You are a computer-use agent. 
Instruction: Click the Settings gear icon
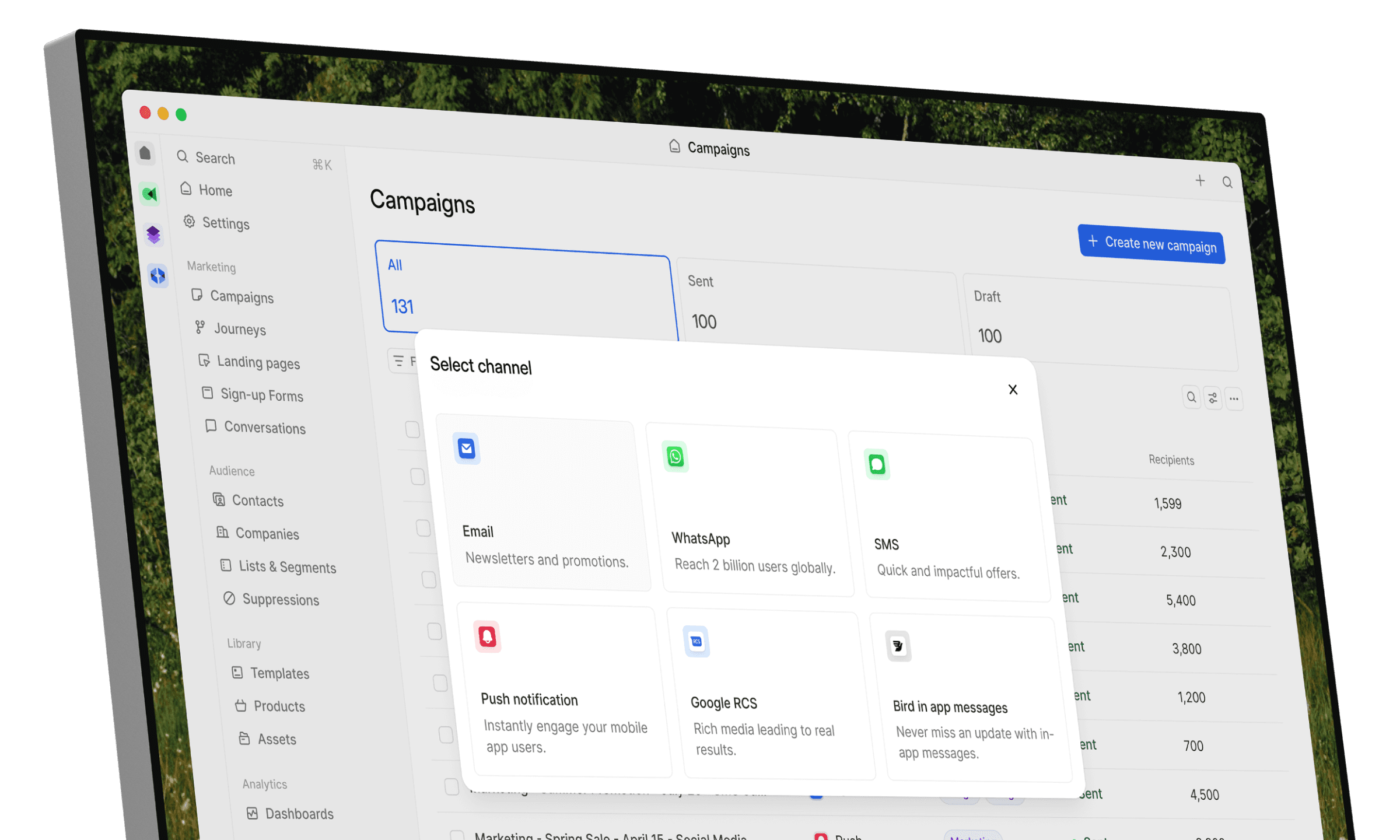189,221
